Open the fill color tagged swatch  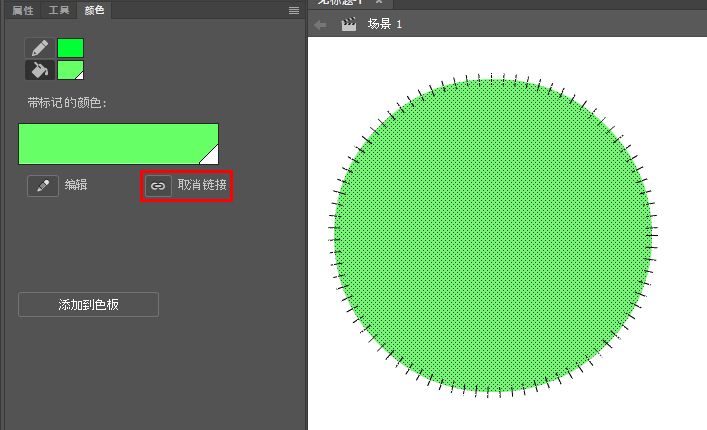70,70
